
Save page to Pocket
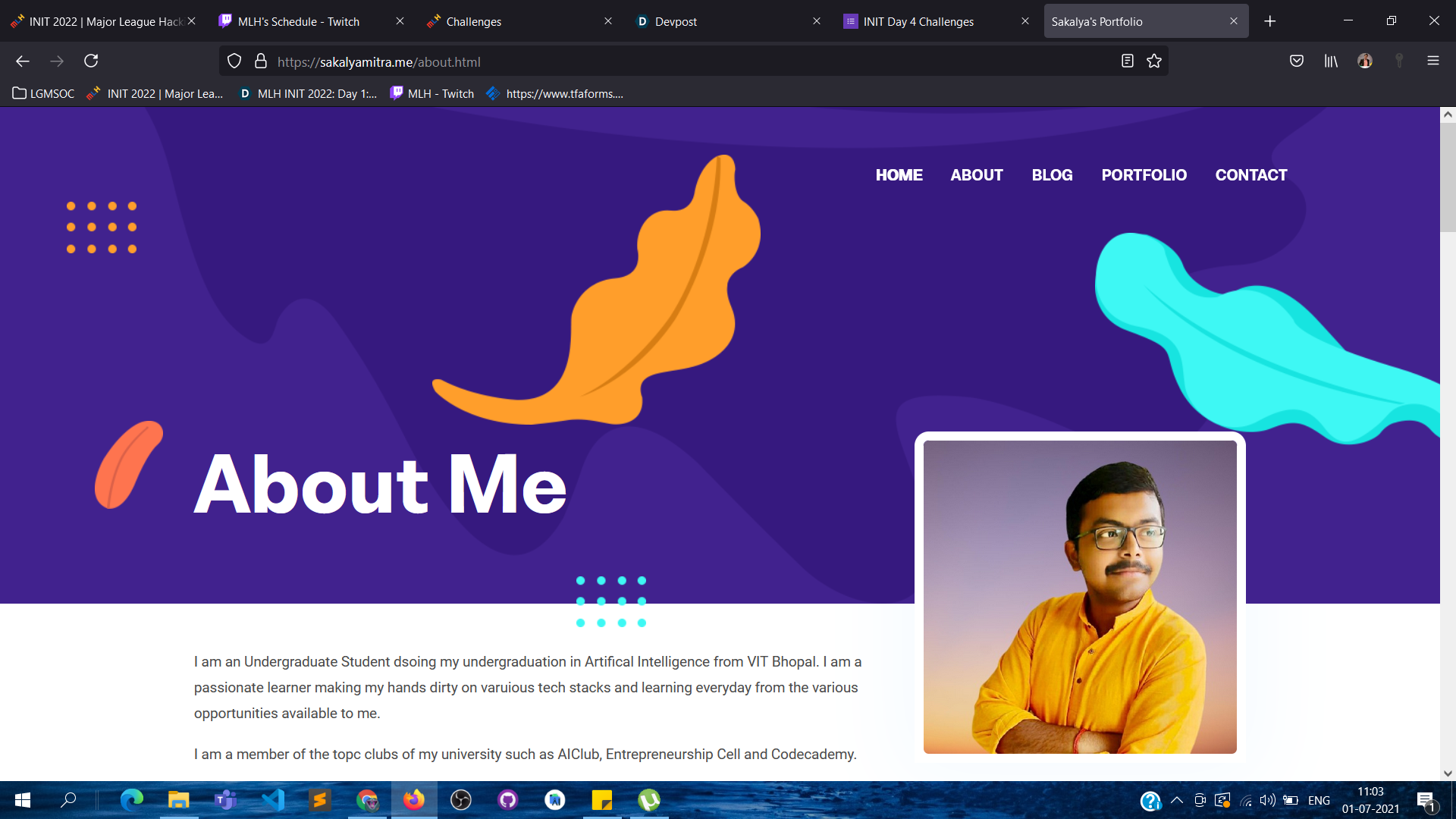click(1296, 61)
